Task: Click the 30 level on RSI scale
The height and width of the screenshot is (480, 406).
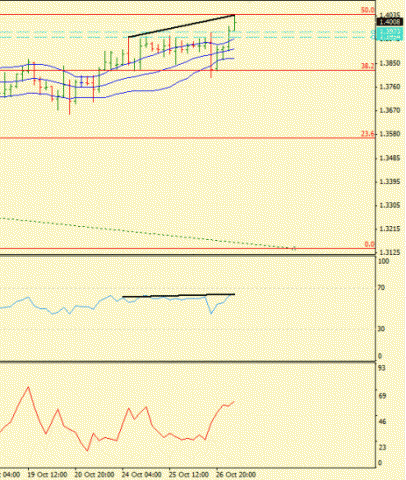Action: pos(382,329)
